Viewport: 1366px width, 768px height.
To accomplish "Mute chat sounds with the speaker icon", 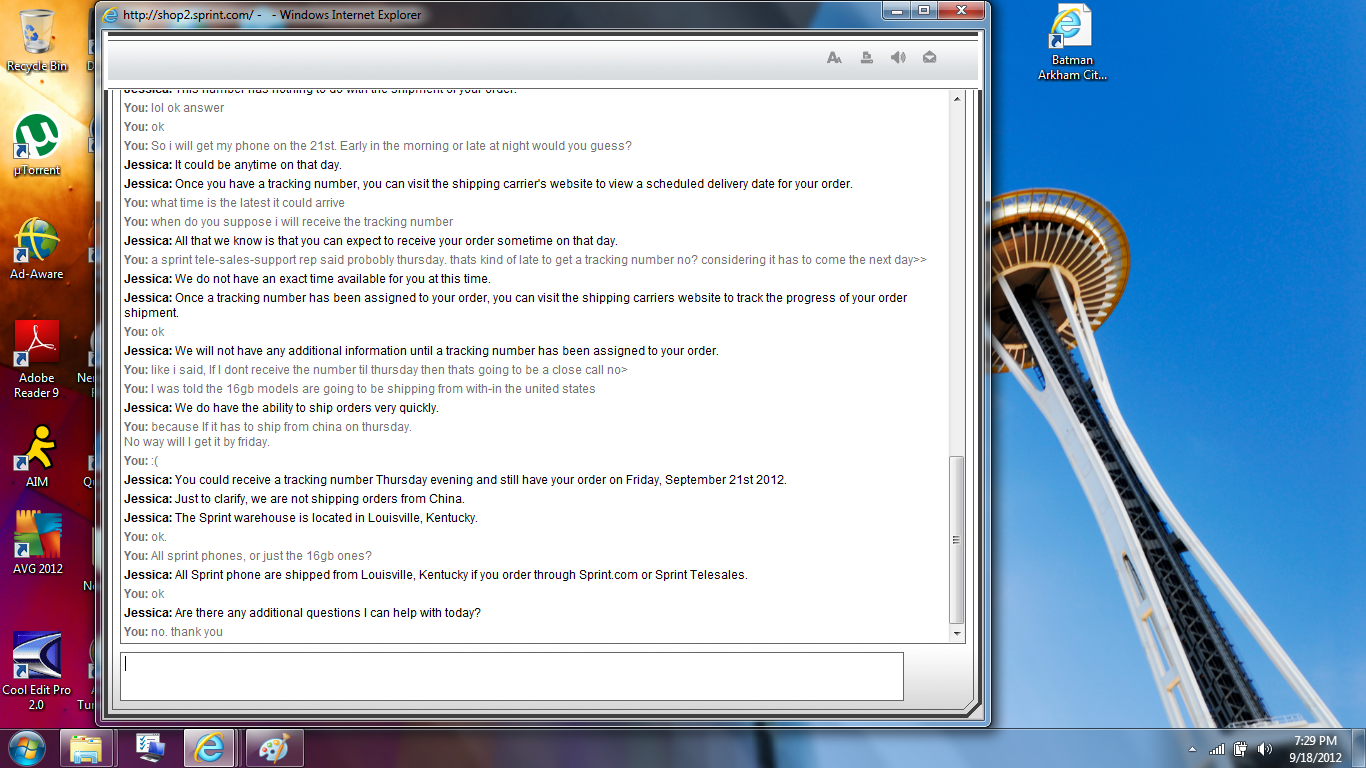I will tap(898, 58).
